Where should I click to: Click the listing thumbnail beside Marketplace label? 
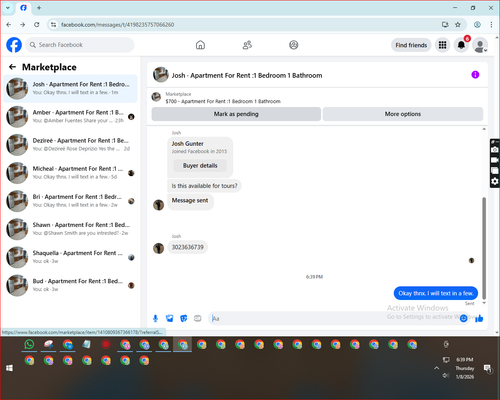156,97
